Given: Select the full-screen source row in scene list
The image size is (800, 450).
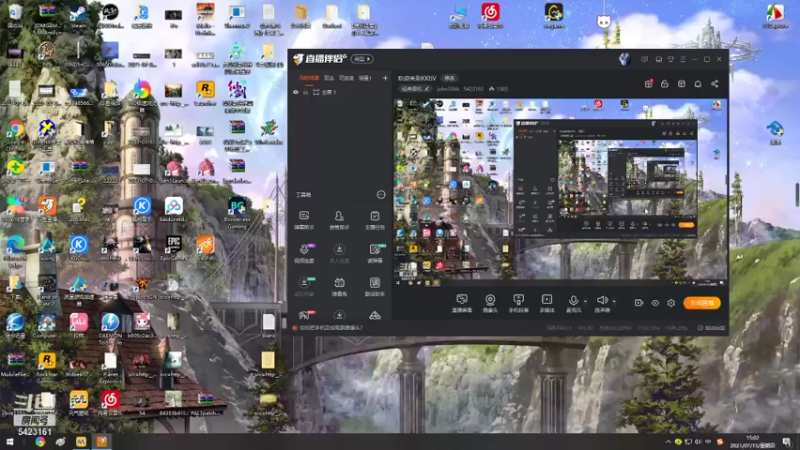Looking at the screenshot, I should tap(339, 92).
